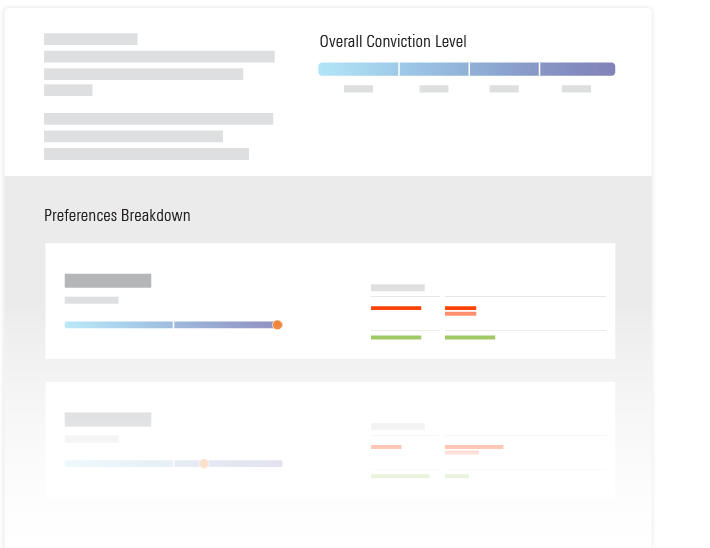Click the gray column header above first card's red bars
710x548 pixels.
click(398, 288)
